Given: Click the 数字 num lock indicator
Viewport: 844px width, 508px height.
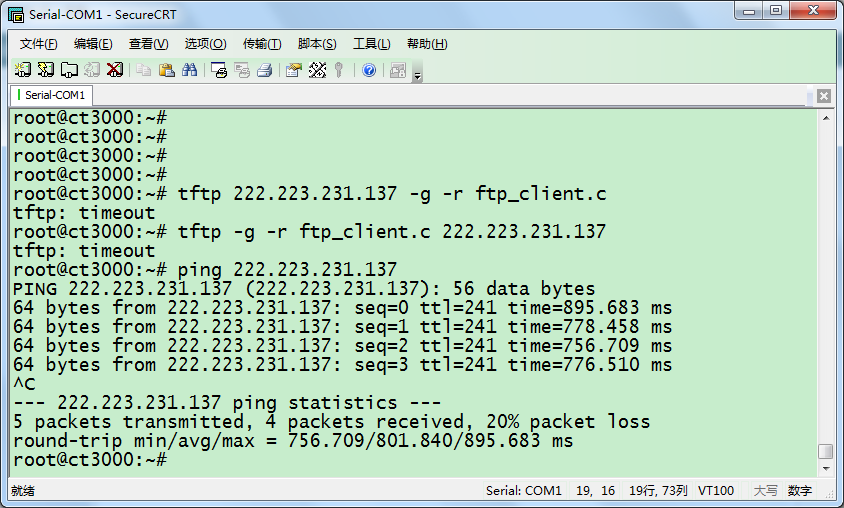Looking at the screenshot, I should (800, 491).
